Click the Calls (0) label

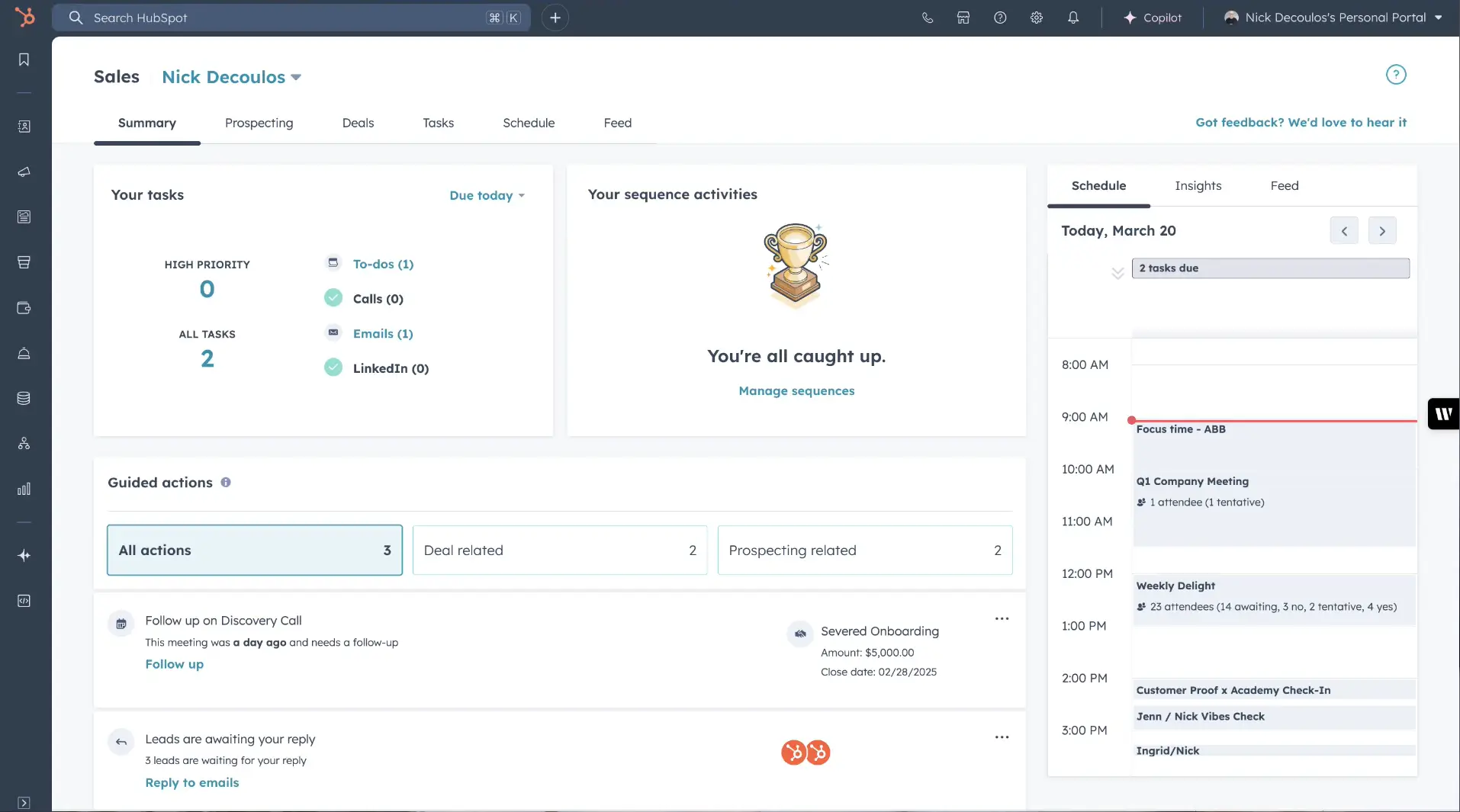click(x=378, y=299)
